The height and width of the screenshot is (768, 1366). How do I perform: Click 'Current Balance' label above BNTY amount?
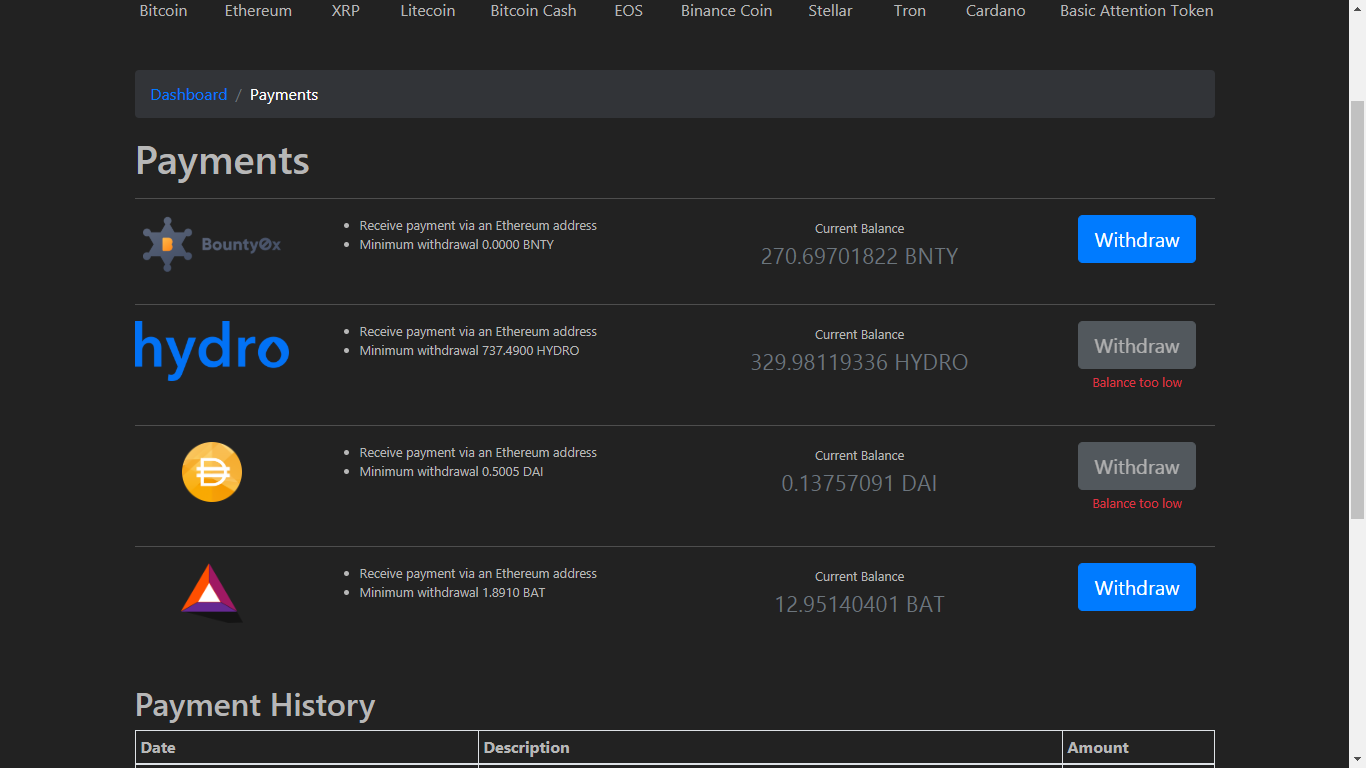click(860, 229)
